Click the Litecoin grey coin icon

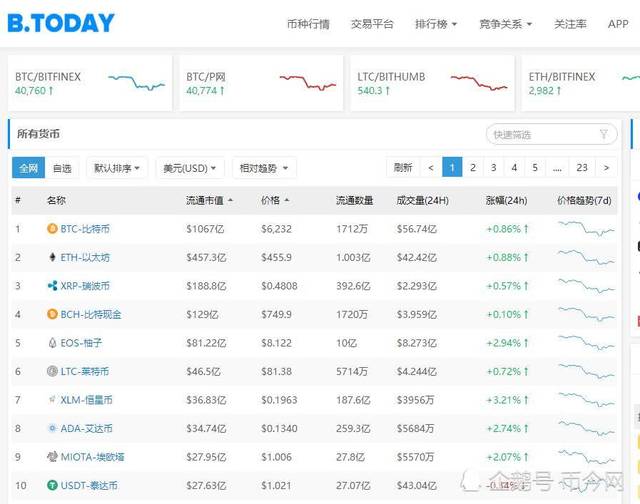click(52, 371)
